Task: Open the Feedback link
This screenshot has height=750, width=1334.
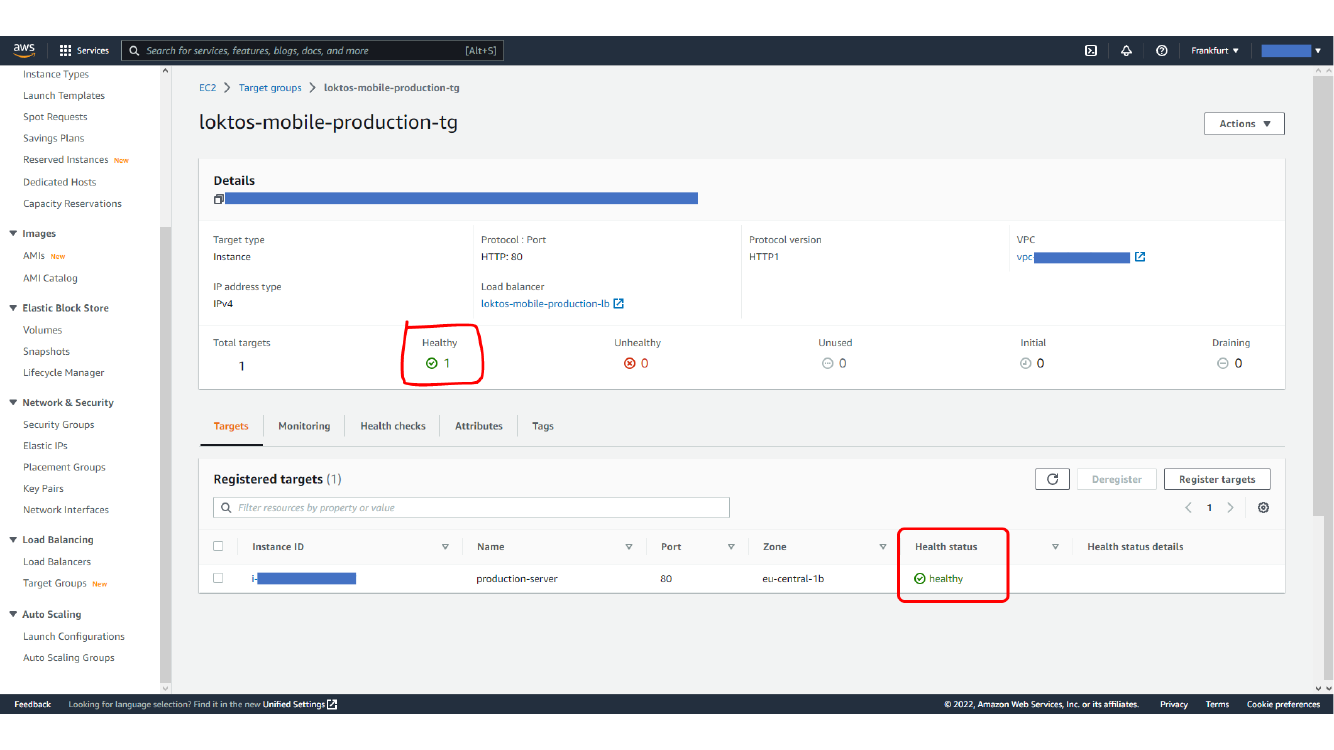Action: point(32,704)
